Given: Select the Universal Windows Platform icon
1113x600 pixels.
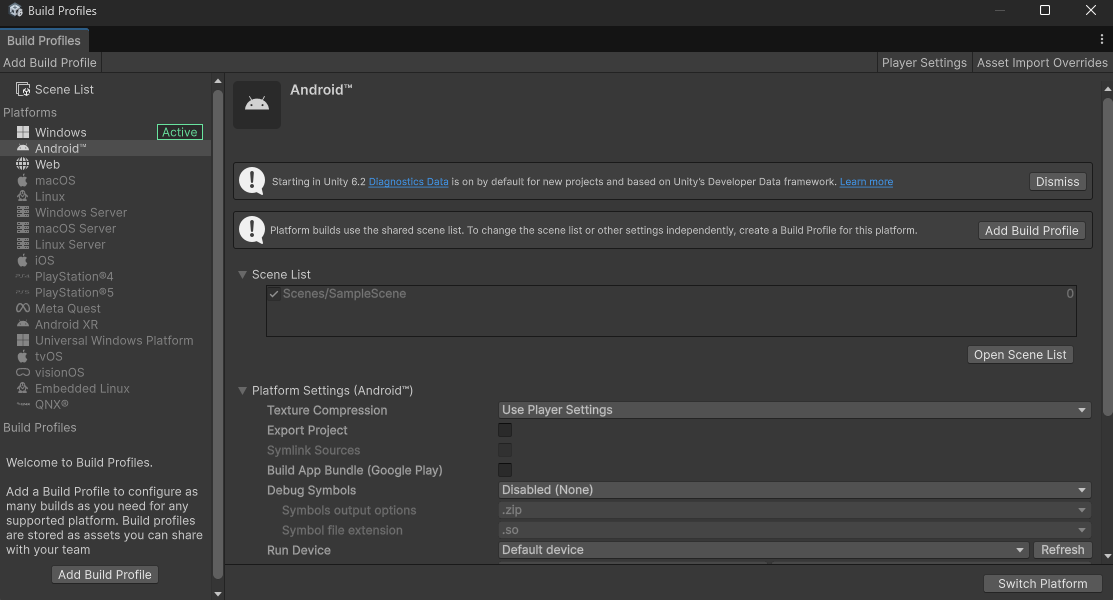Looking at the screenshot, I should [x=22, y=340].
